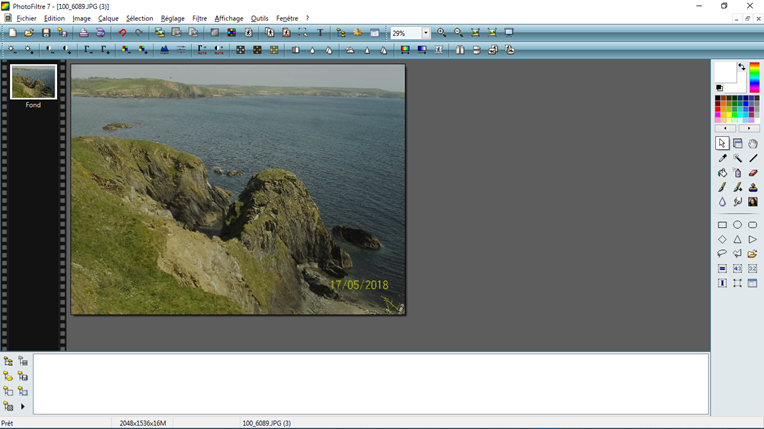The width and height of the screenshot is (764, 429).
Task: Select the Lasso selection shape
Action: pos(722,254)
